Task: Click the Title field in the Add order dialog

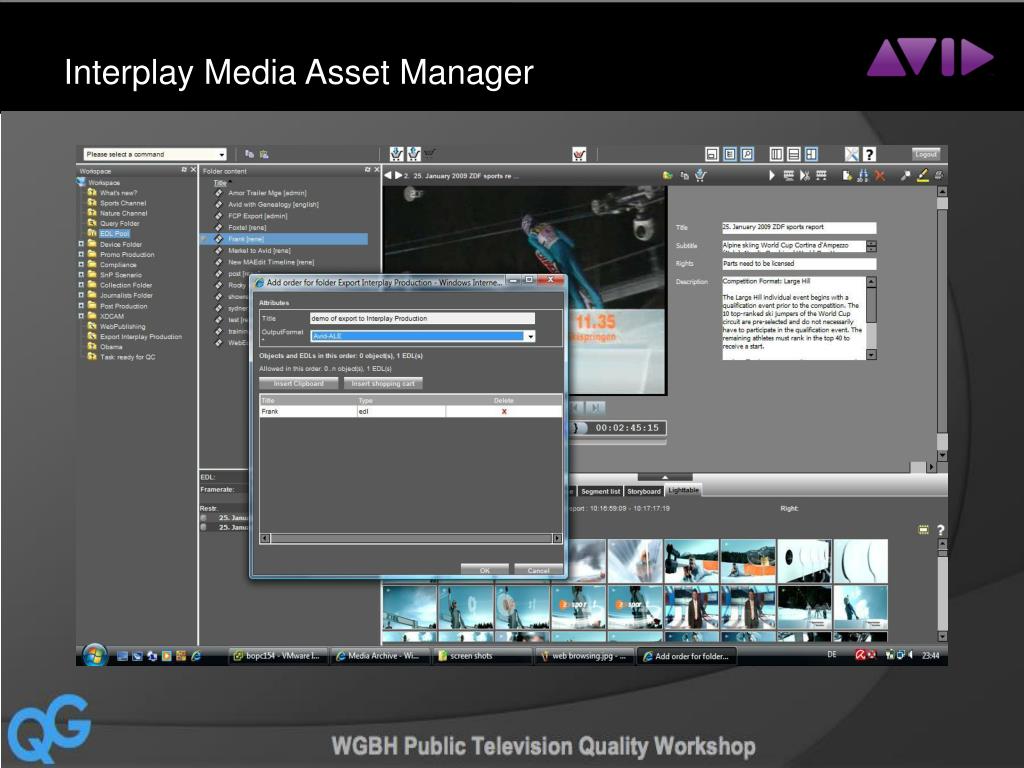Action: tap(422, 319)
